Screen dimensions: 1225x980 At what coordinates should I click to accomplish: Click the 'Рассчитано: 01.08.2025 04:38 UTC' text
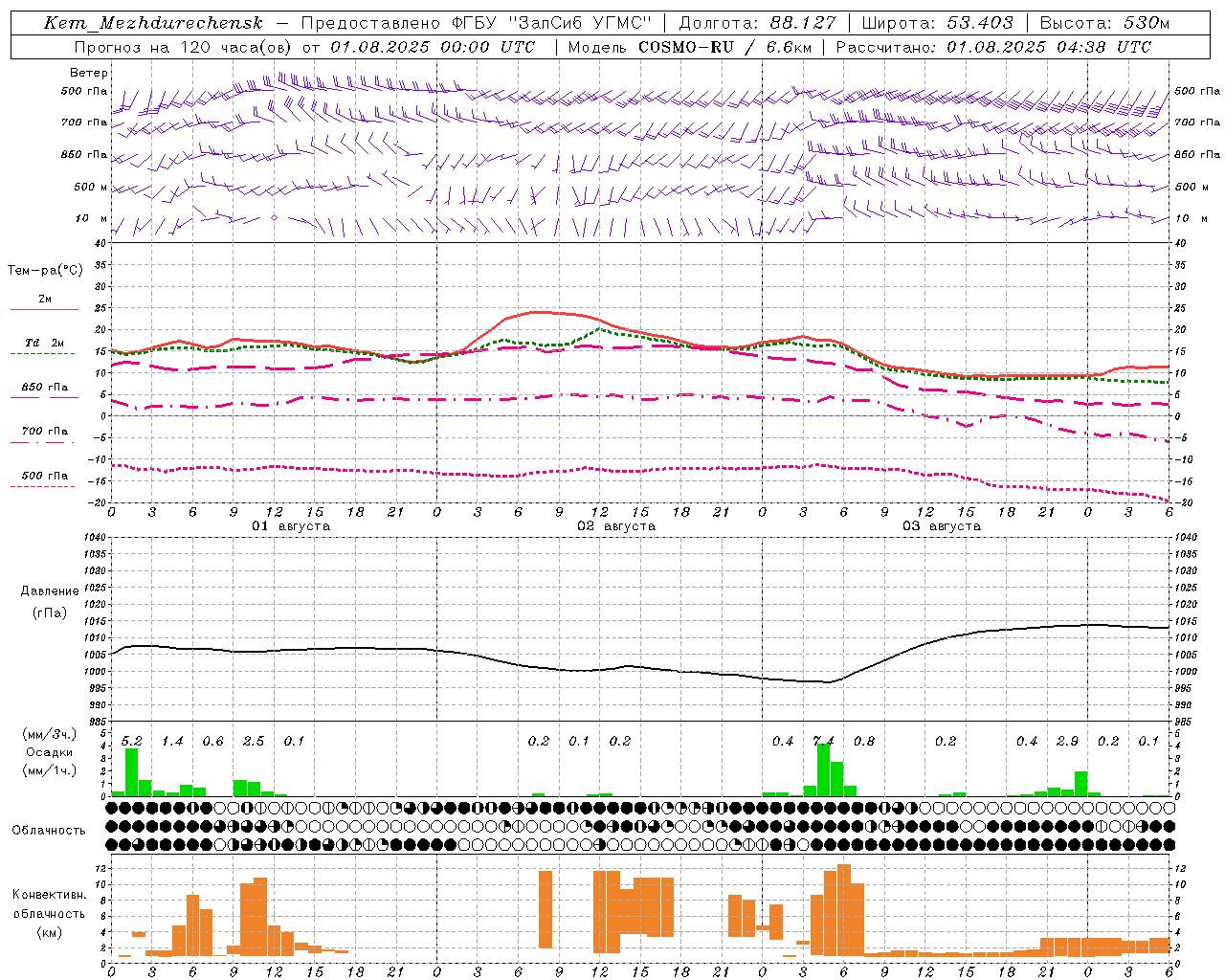[x=993, y=47]
